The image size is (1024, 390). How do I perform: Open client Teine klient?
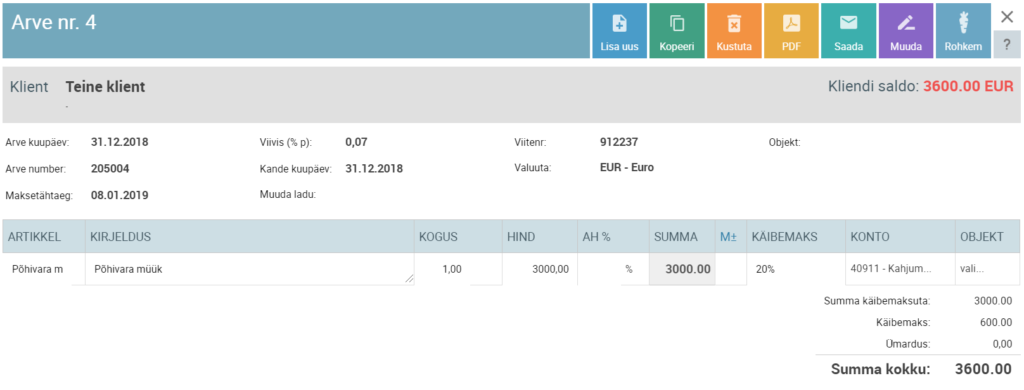(x=105, y=87)
